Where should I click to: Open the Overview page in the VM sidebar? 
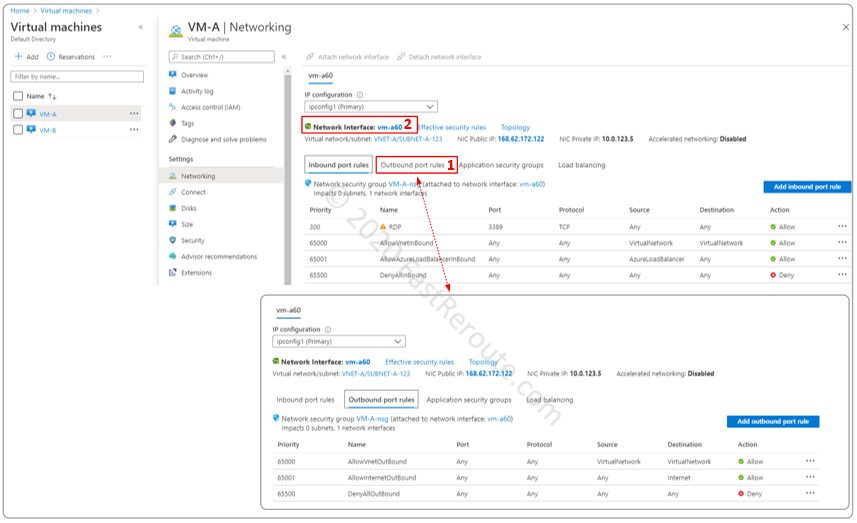[x=194, y=75]
